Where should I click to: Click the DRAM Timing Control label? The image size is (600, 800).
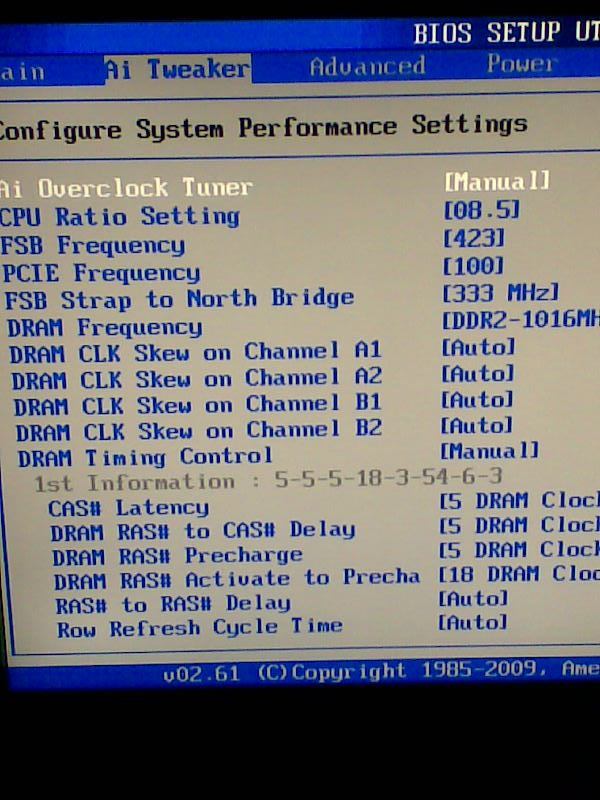(x=145, y=457)
